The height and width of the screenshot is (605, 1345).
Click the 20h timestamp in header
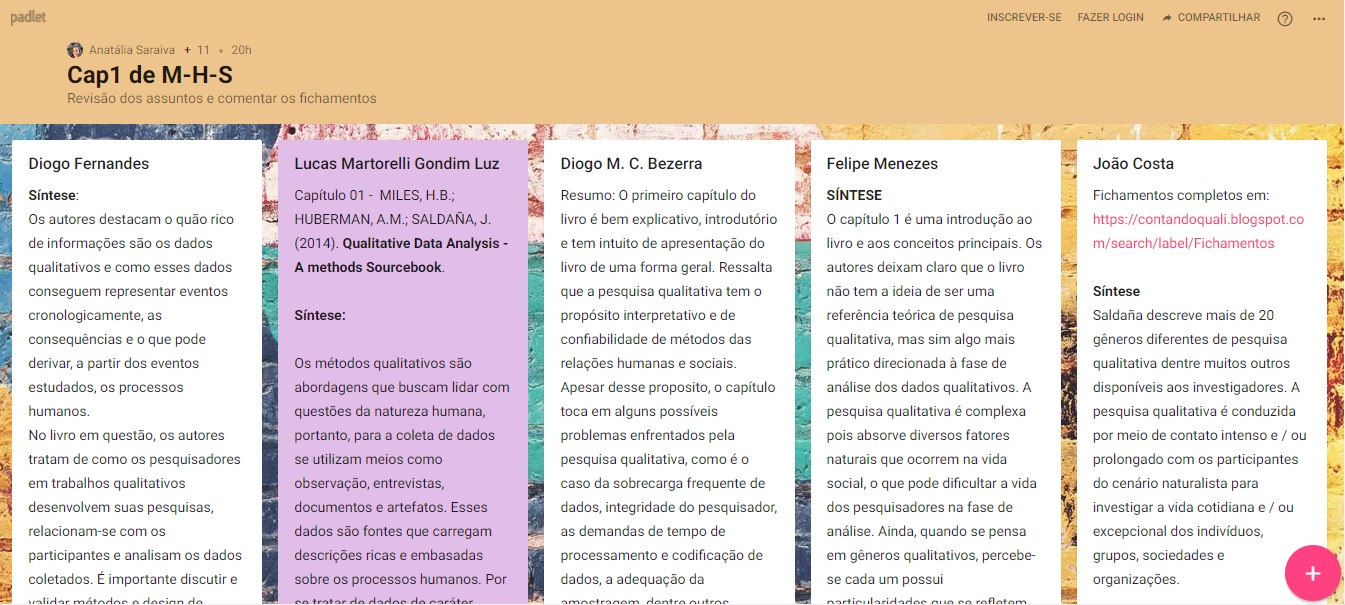click(241, 50)
